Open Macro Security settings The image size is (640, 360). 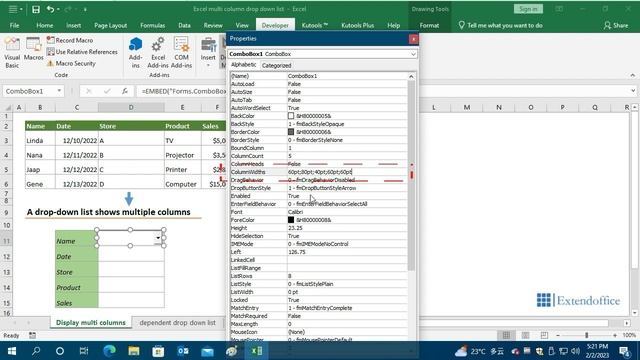click(71, 63)
